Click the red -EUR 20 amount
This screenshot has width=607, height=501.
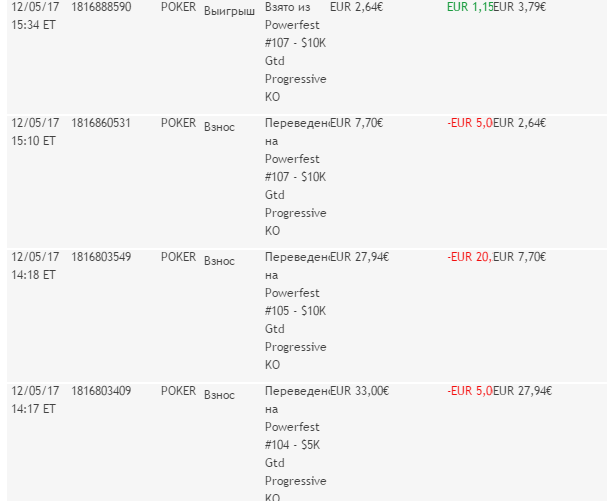468,256
